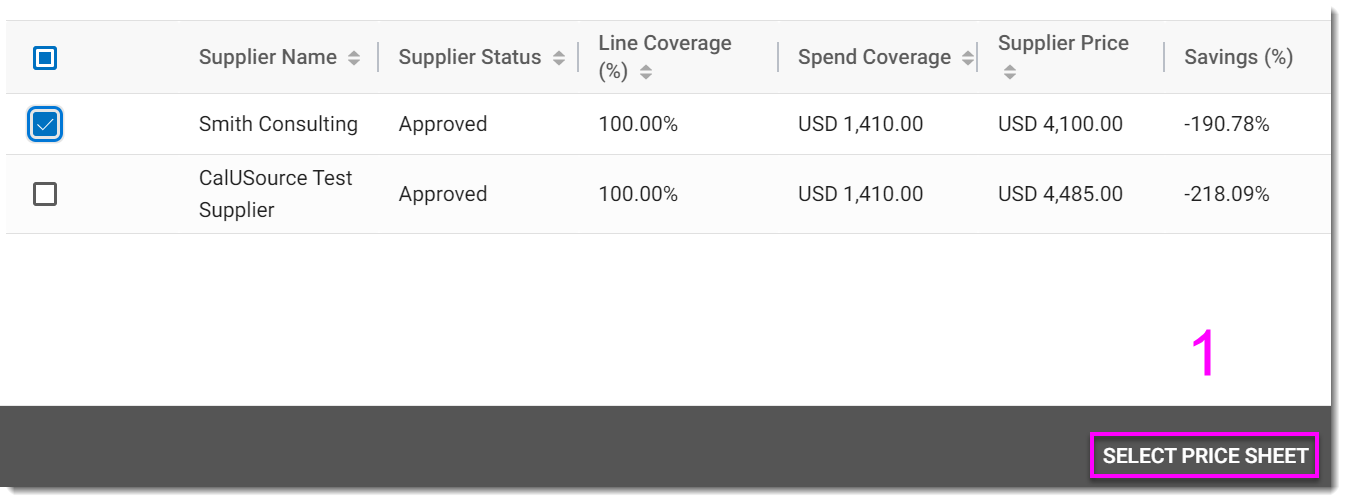The width and height of the screenshot is (1346, 502).
Task: Click the Spend Coverage column header
Action: (874, 57)
